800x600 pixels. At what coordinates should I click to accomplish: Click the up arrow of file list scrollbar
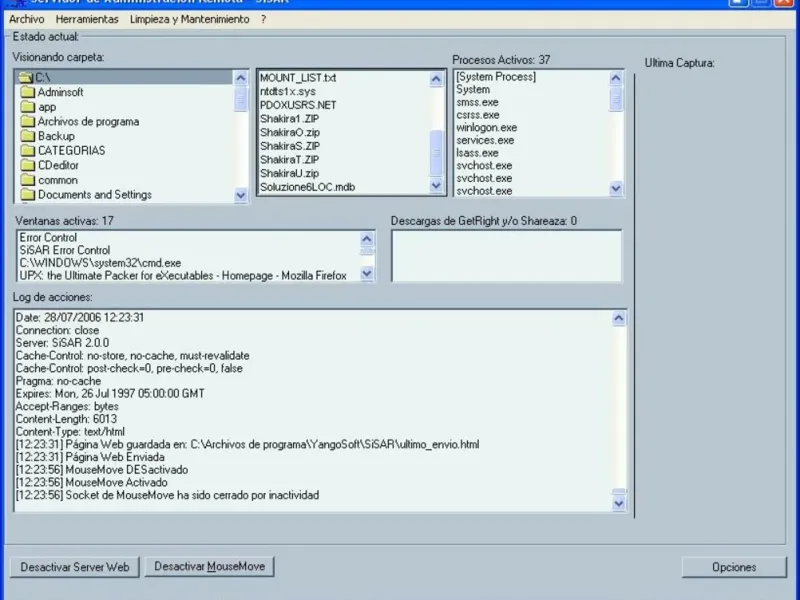click(436, 79)
